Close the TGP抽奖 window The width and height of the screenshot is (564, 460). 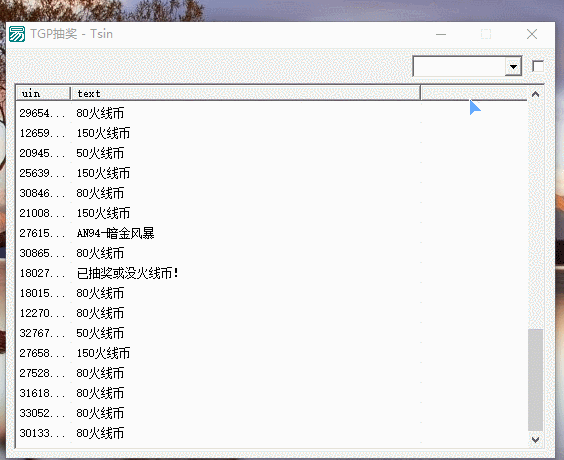(532, 35)
